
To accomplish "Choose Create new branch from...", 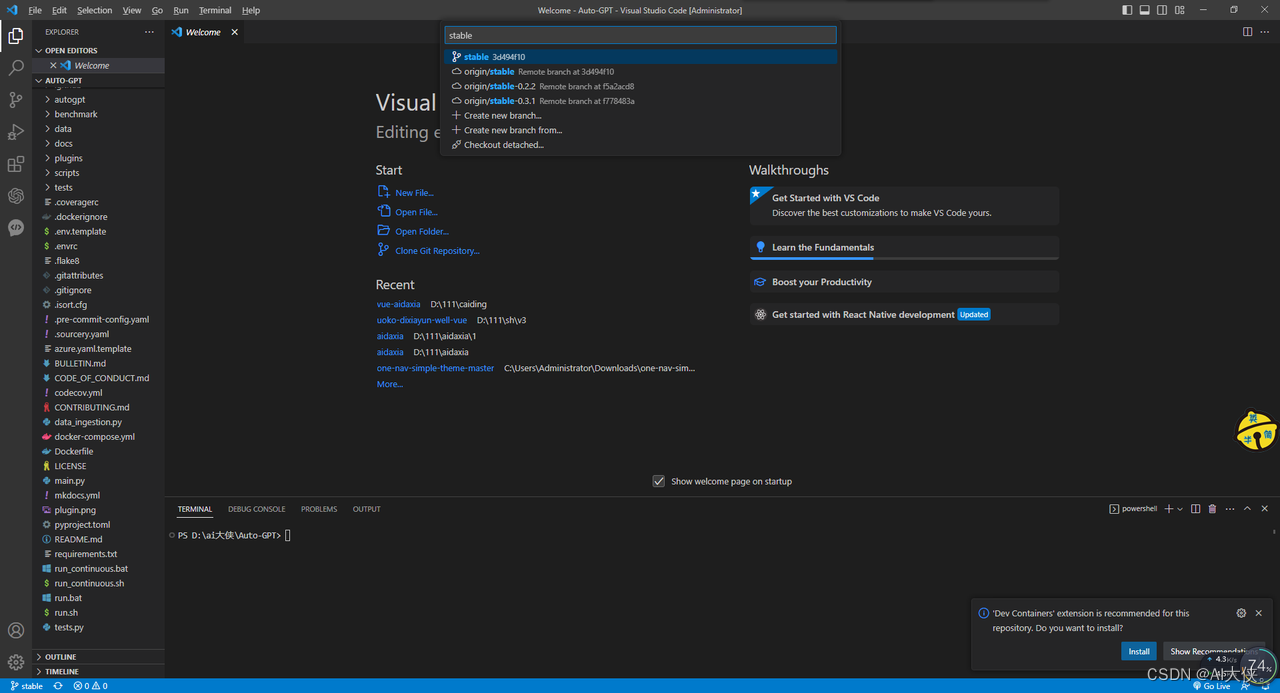I will (x=640, y=130).
